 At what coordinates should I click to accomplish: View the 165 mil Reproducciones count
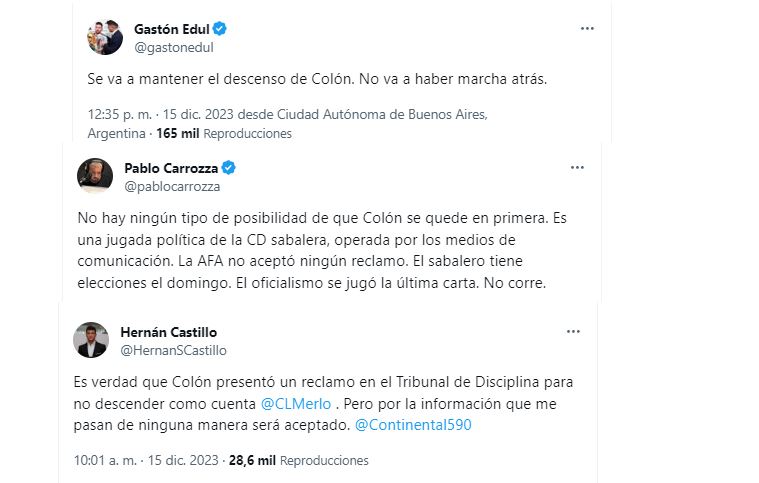point(224,134)
